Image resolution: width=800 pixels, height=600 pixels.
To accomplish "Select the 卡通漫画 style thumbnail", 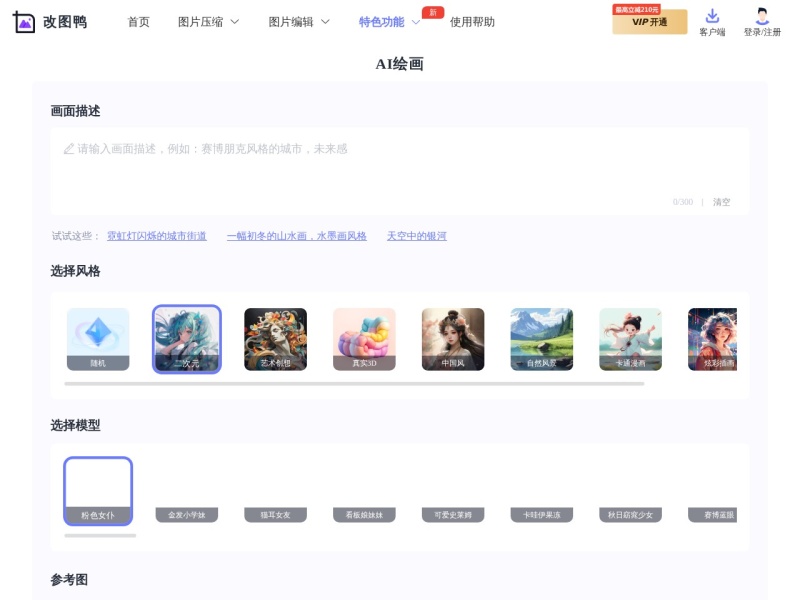I will (631, 339).
